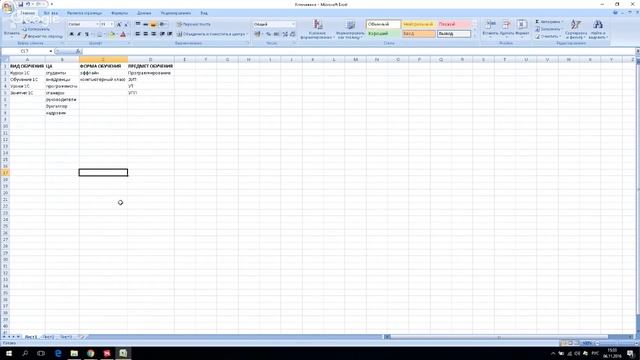Align text left

pyautogui.click(x=138, y=34)
